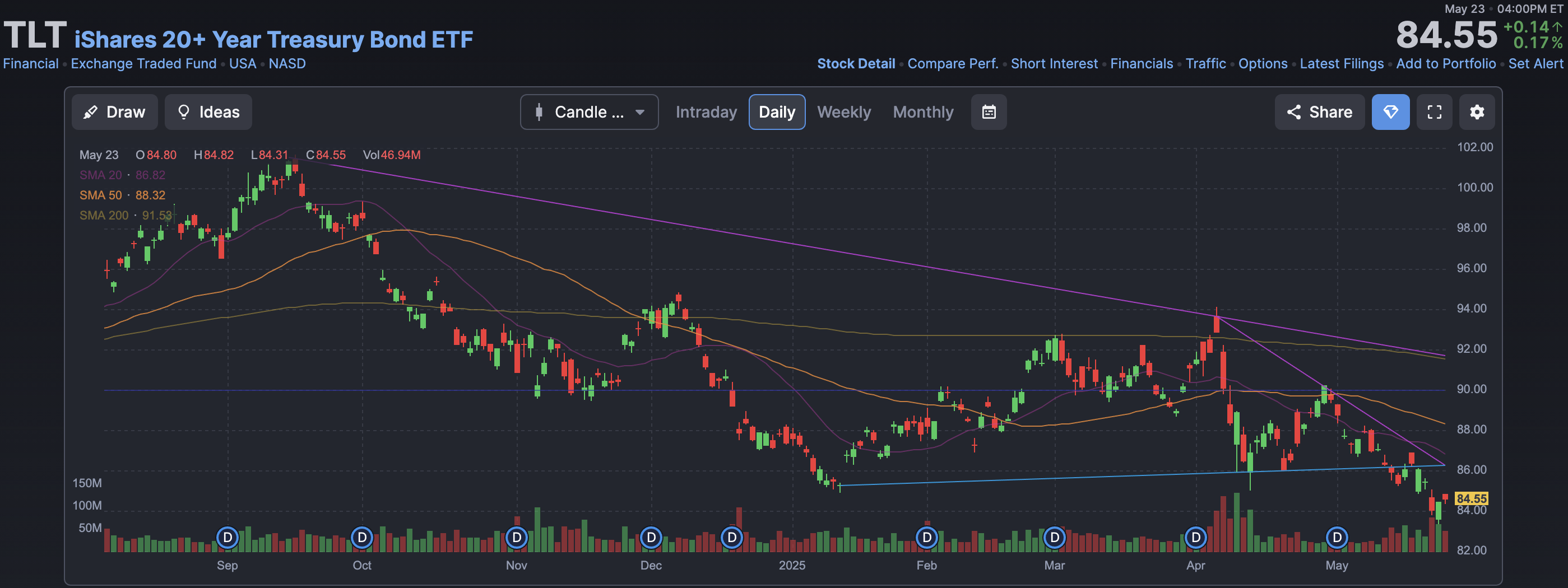This screenshot has height=588, width=1568.
Task: Open the Stock Detail link
Action: pos(856,64)
